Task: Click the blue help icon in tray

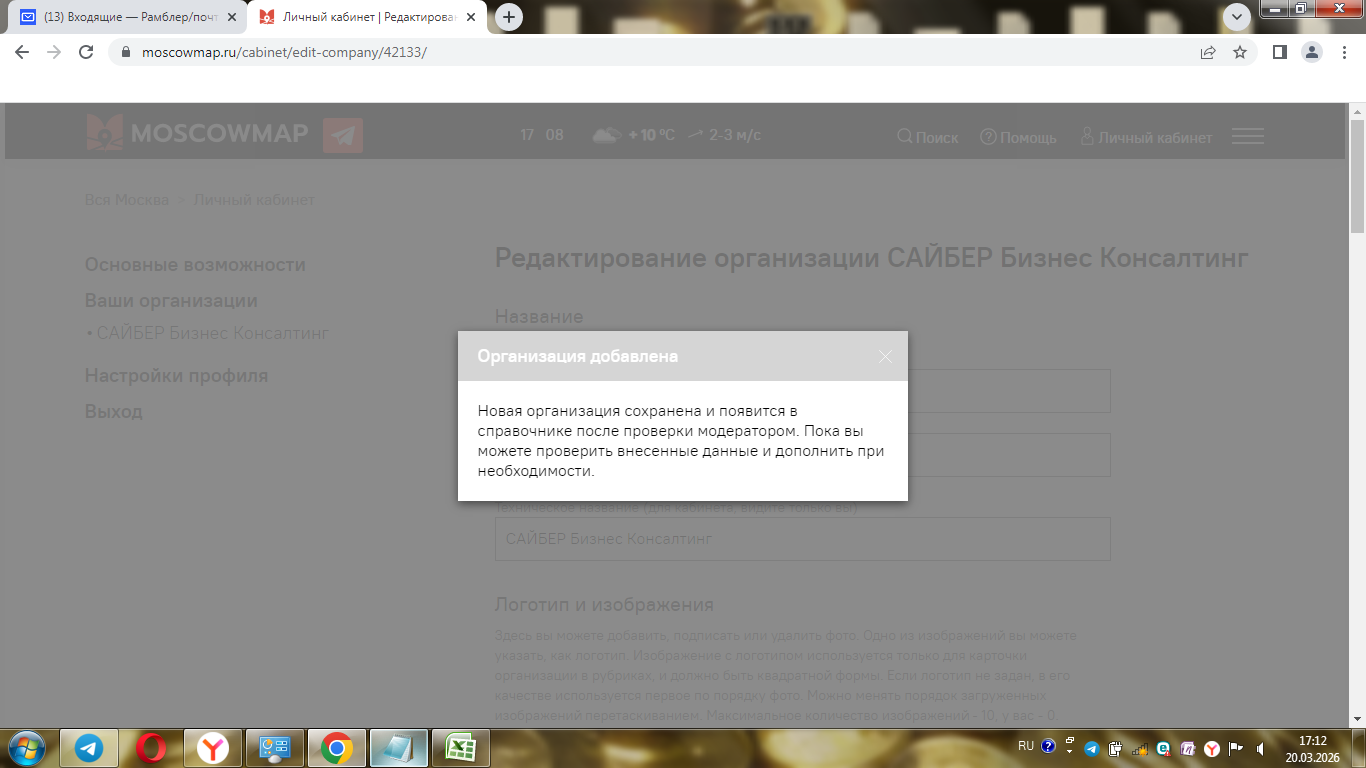Action: [x=1048, y=746]
